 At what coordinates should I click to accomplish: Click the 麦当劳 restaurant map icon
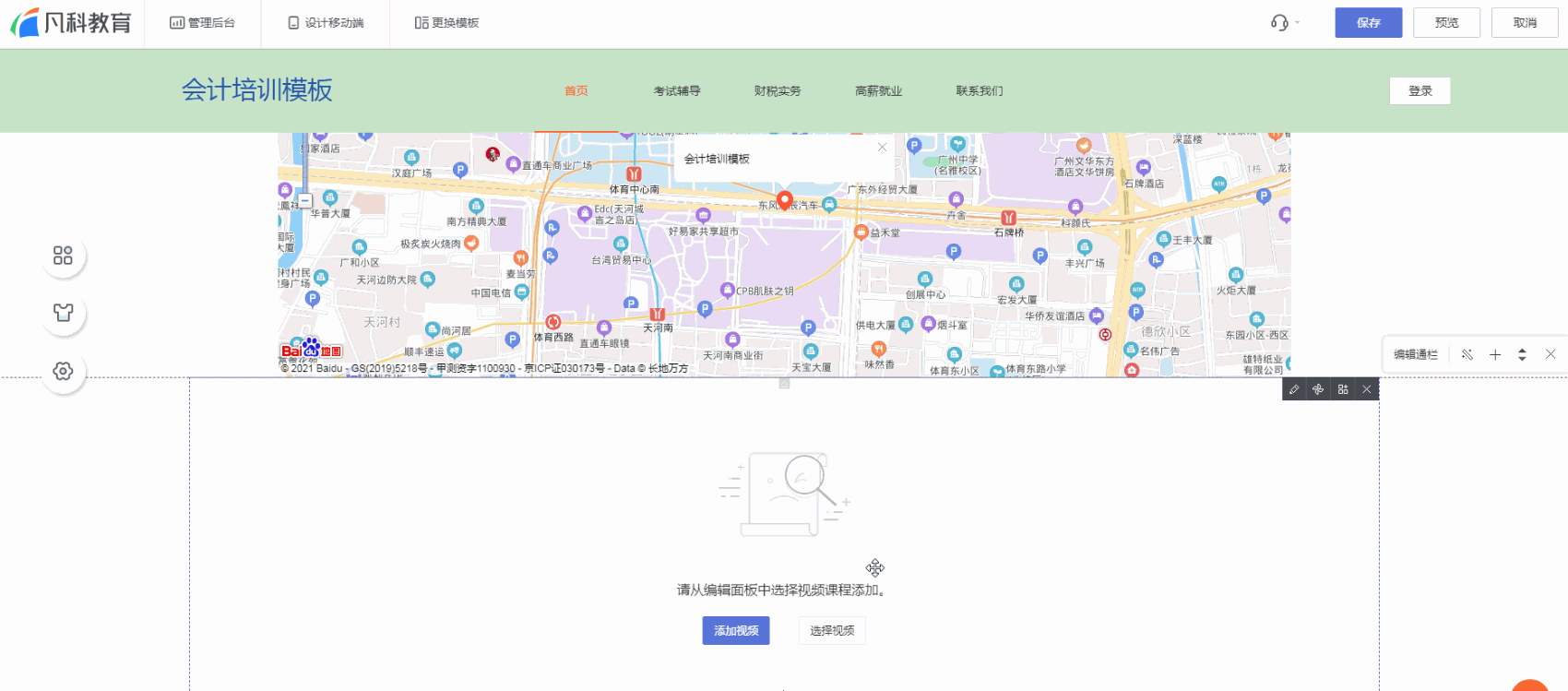pyautogui.click(x=521, y=258)
